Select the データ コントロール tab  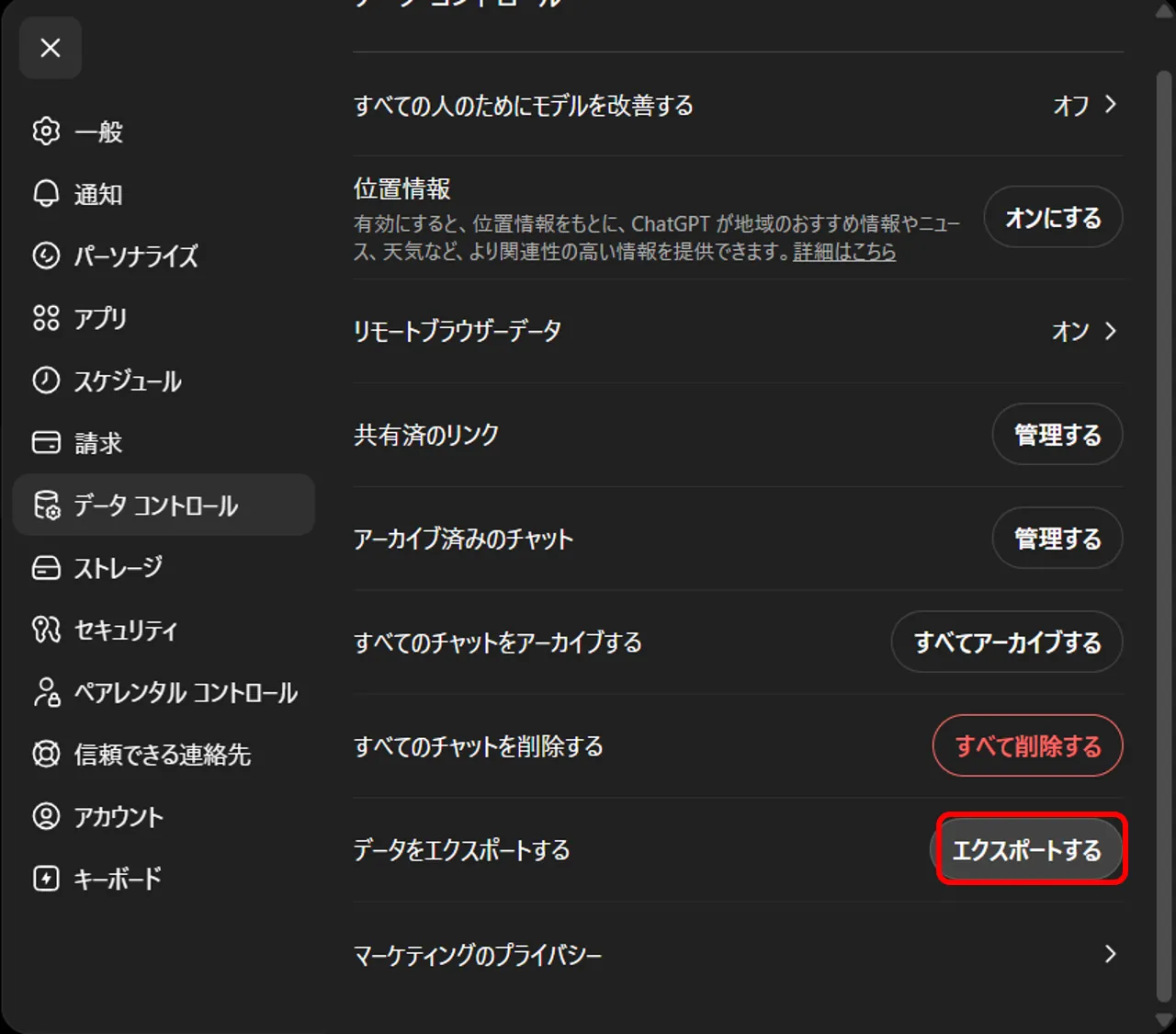click(x=164, y=505)
